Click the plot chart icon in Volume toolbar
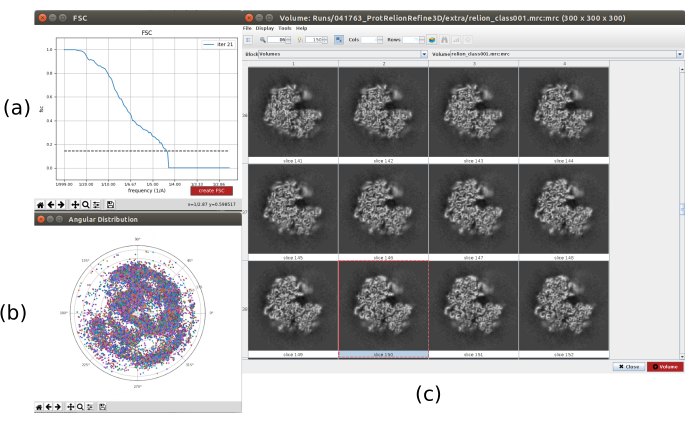The height and width of the screenshot is (423, 685). click(x=456, y=40)
